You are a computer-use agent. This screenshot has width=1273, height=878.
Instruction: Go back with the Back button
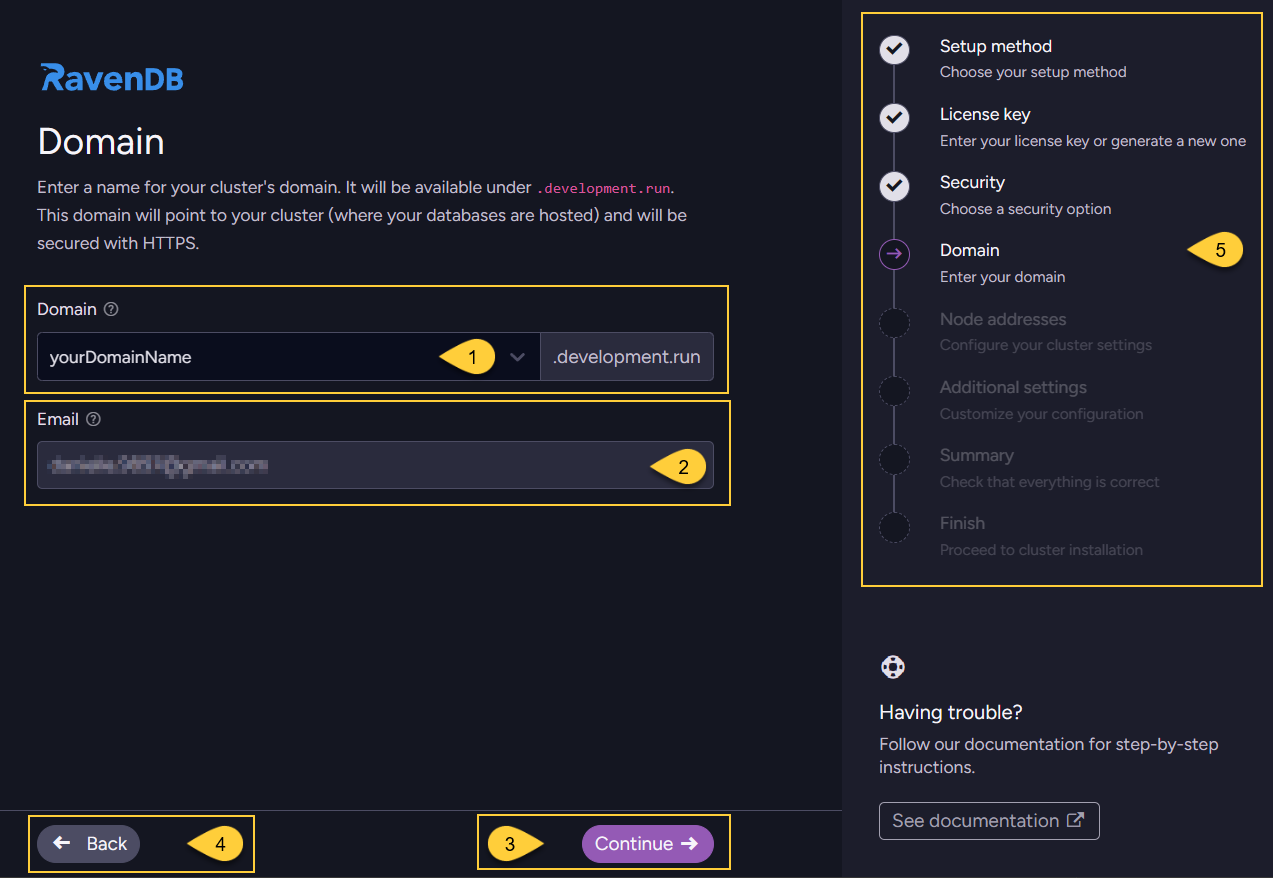(89, 844)
